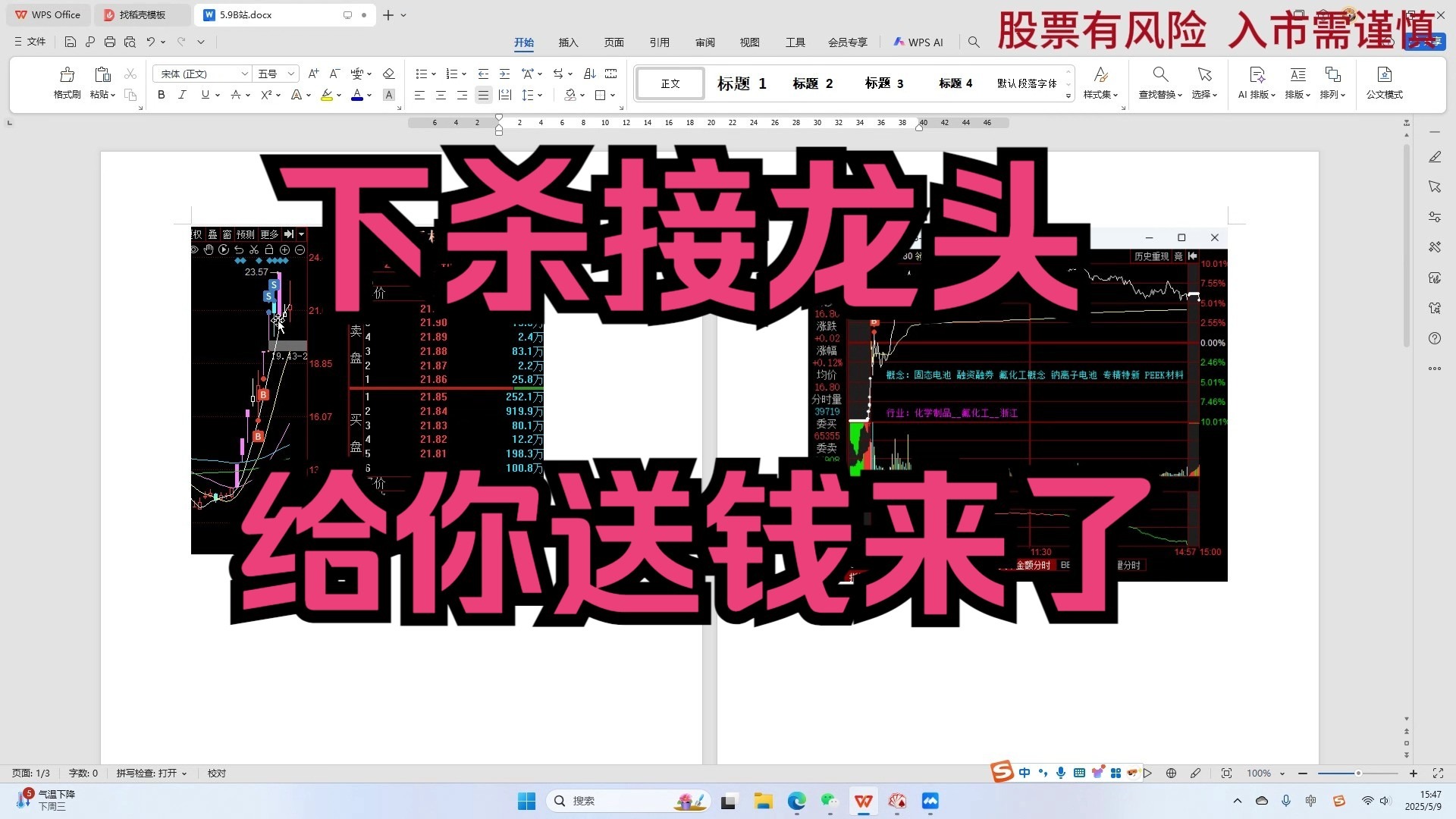1456x819 pixels.
Task: Click the Print icon in quick access
Action: 110,42
